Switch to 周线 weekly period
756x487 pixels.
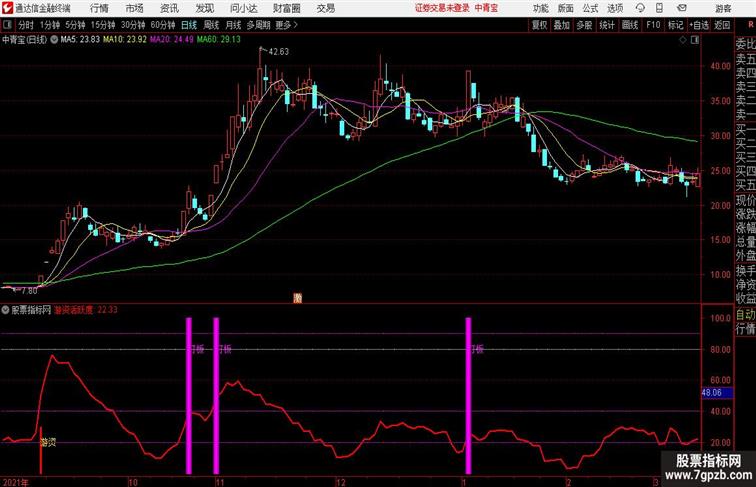coord(211,25)
